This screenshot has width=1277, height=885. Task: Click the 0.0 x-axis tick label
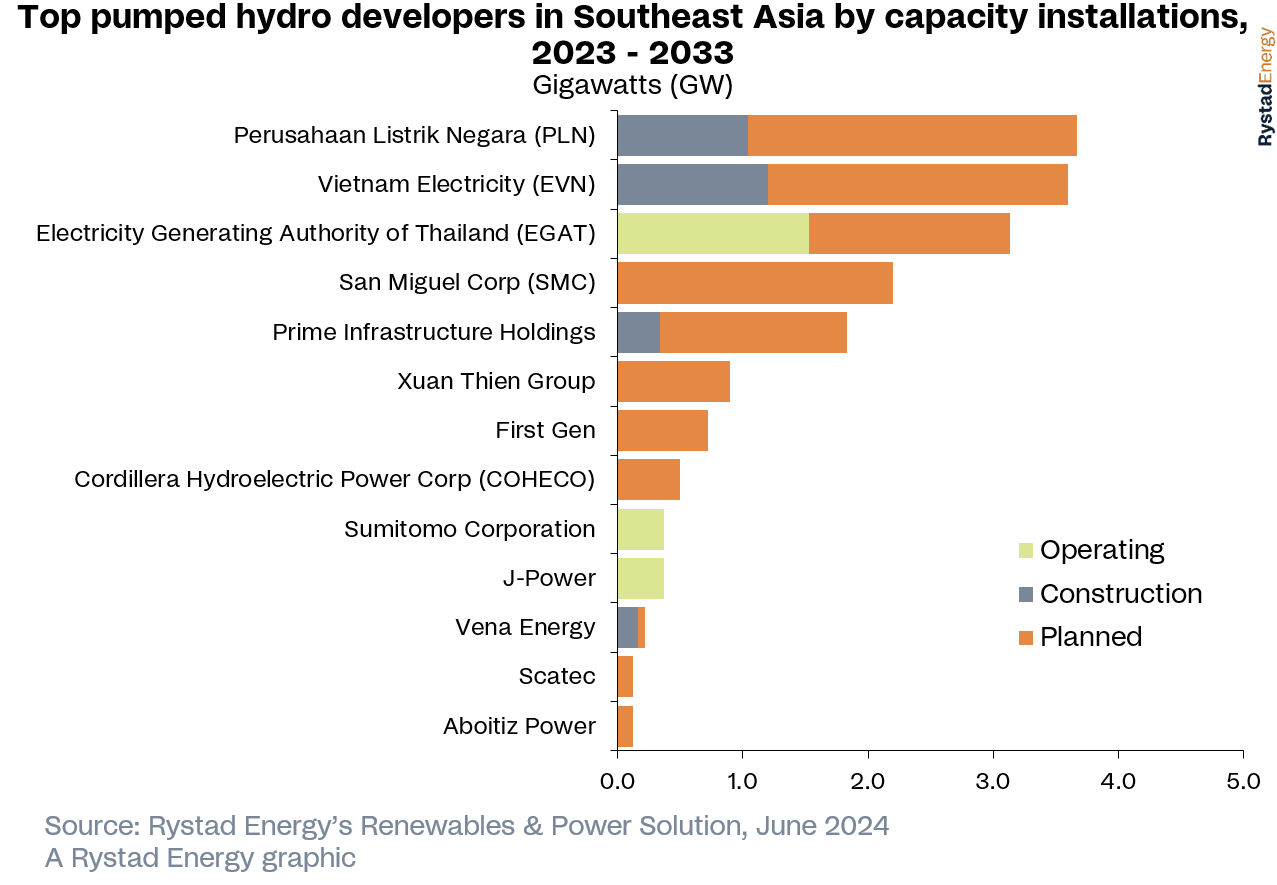pyautogui.click(x=617, y=781)
